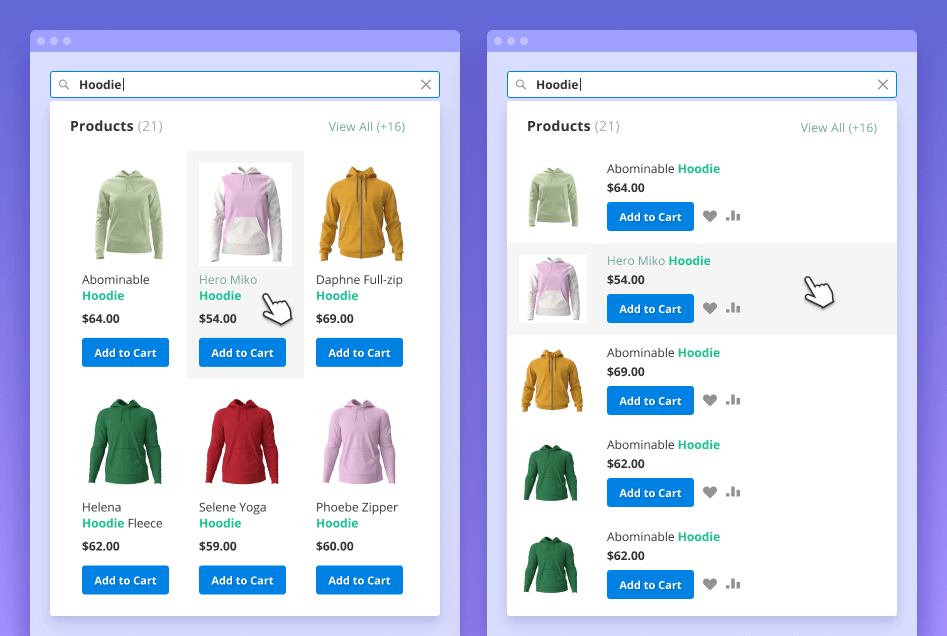Click the heart icon for the $69.00 hoodie
The image size is (947, 636).
(x=710, y=401)
